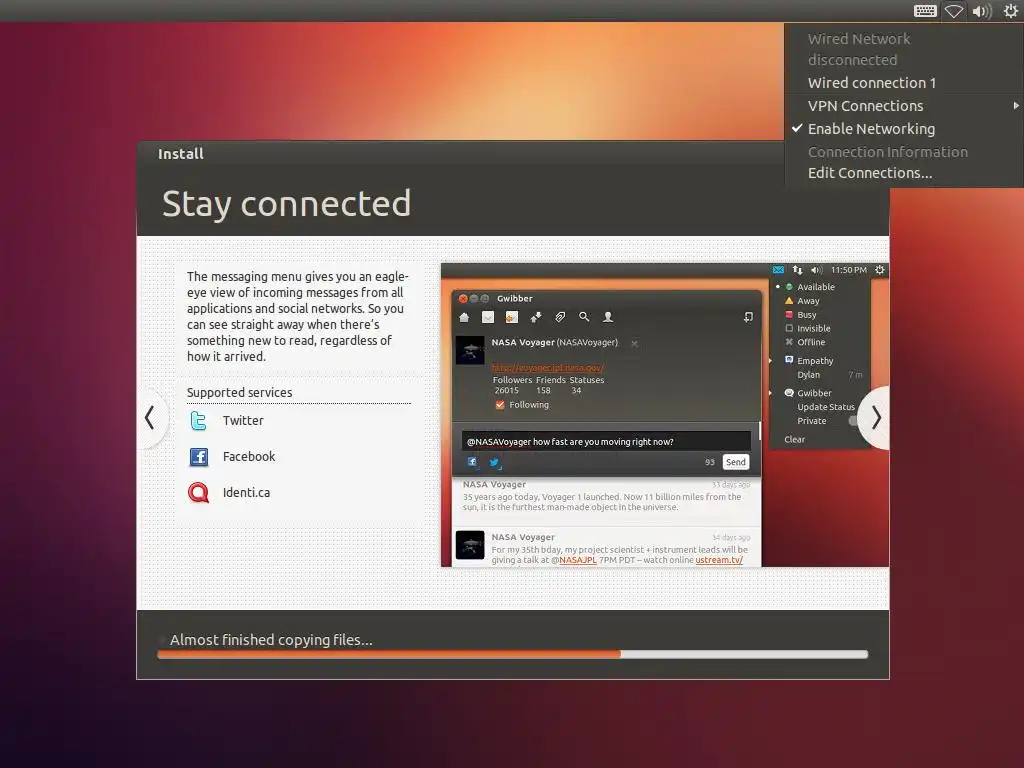This screenshot has height=768, width=1024.
Task: Set status to Away
Action: tap(808, 301)
